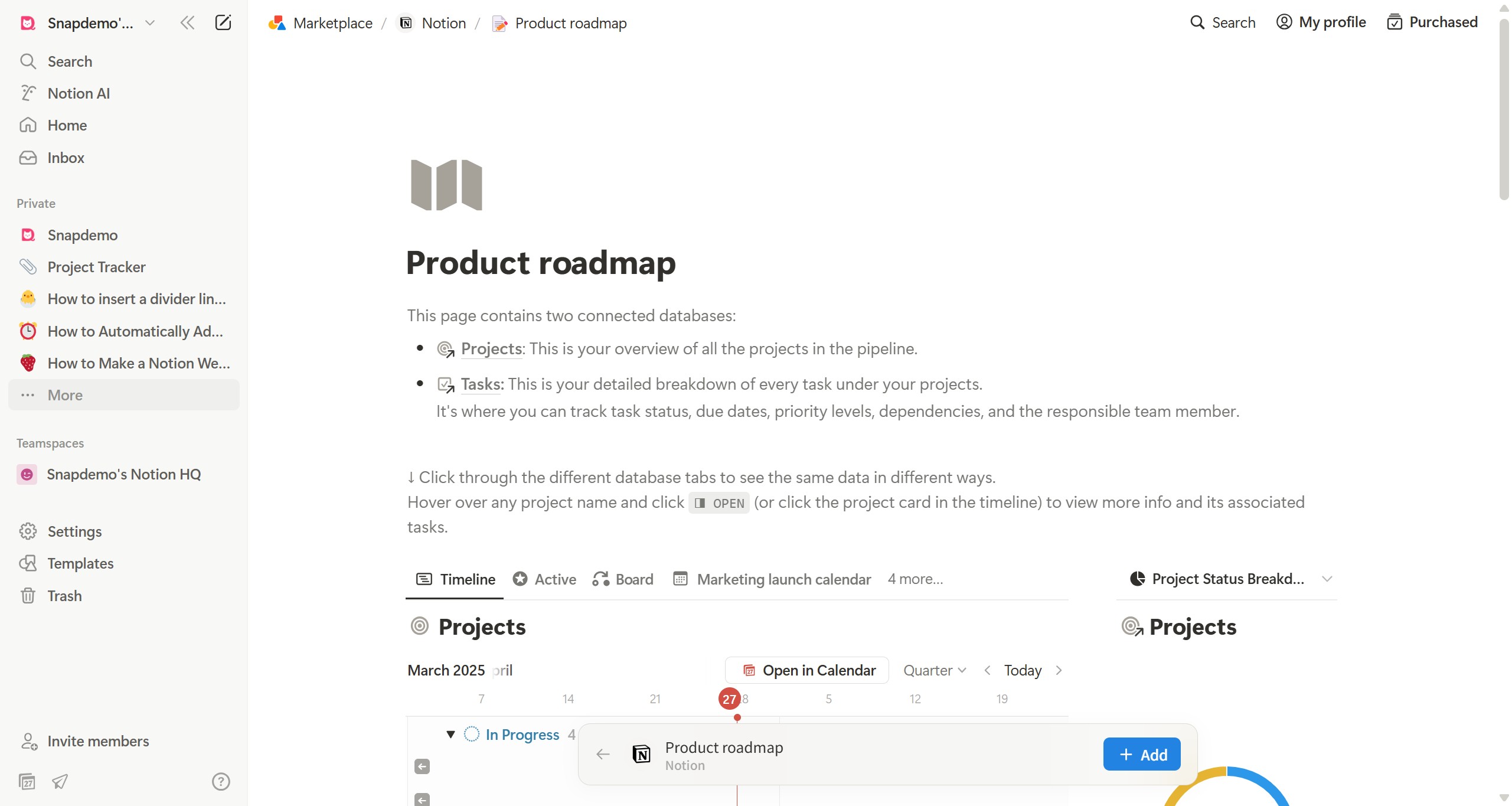Go to previous timeline period
The width and height of the screenshot is (1512, 806).
point(987,670)
